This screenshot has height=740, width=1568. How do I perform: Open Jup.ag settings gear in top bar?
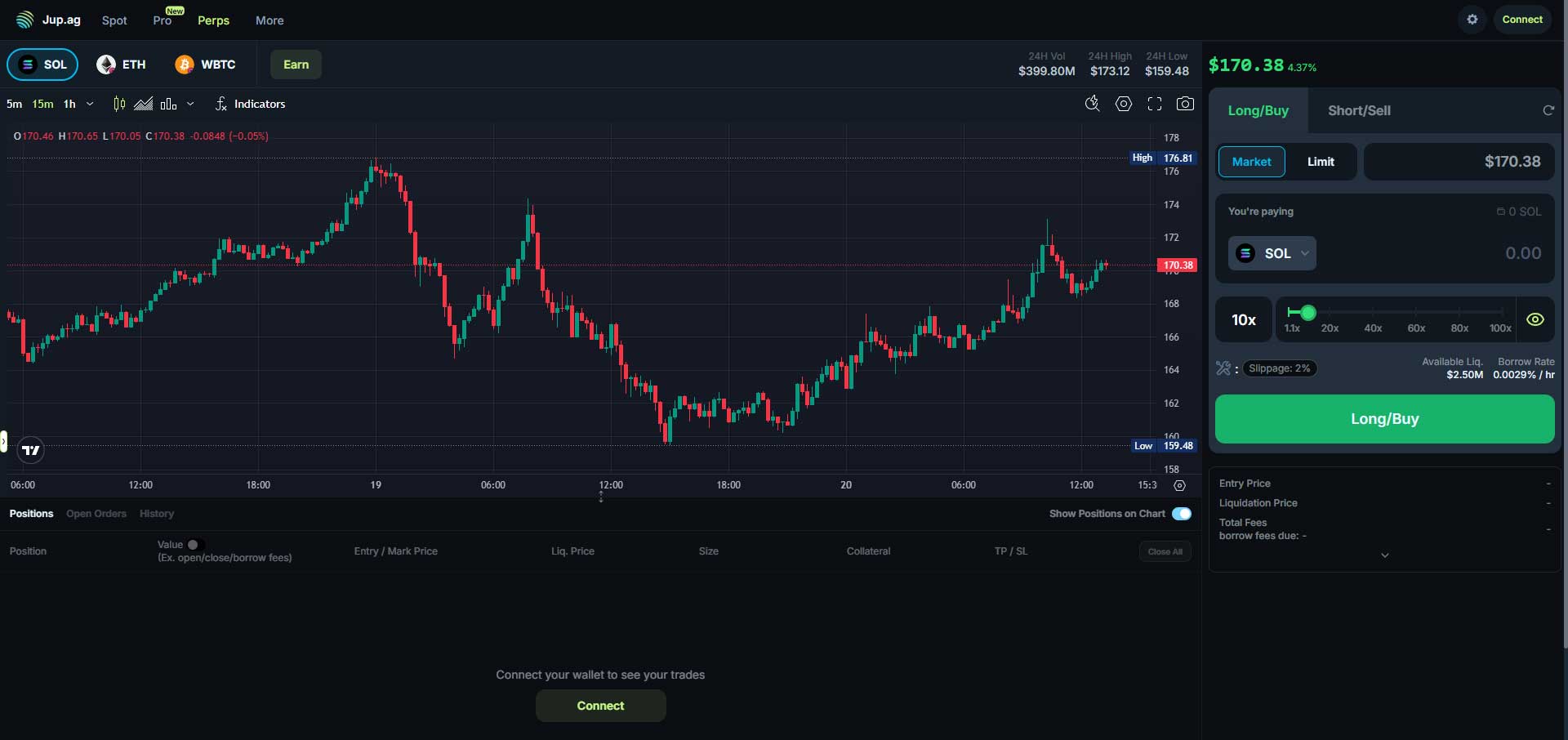pos(1472,19)
